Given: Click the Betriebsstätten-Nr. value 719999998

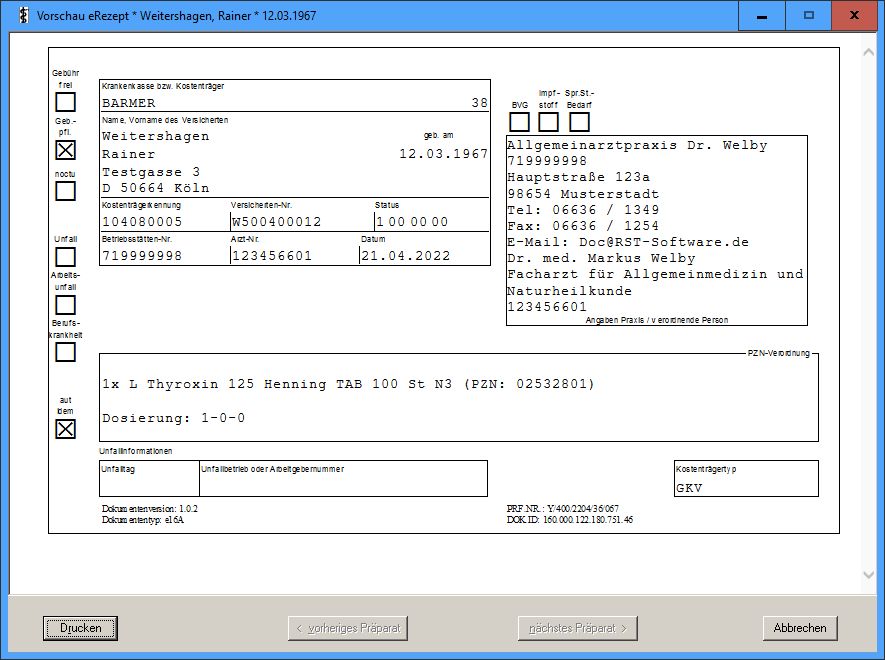Looking at the screenshot, I should pyautogui.click(x=142, y=256).
